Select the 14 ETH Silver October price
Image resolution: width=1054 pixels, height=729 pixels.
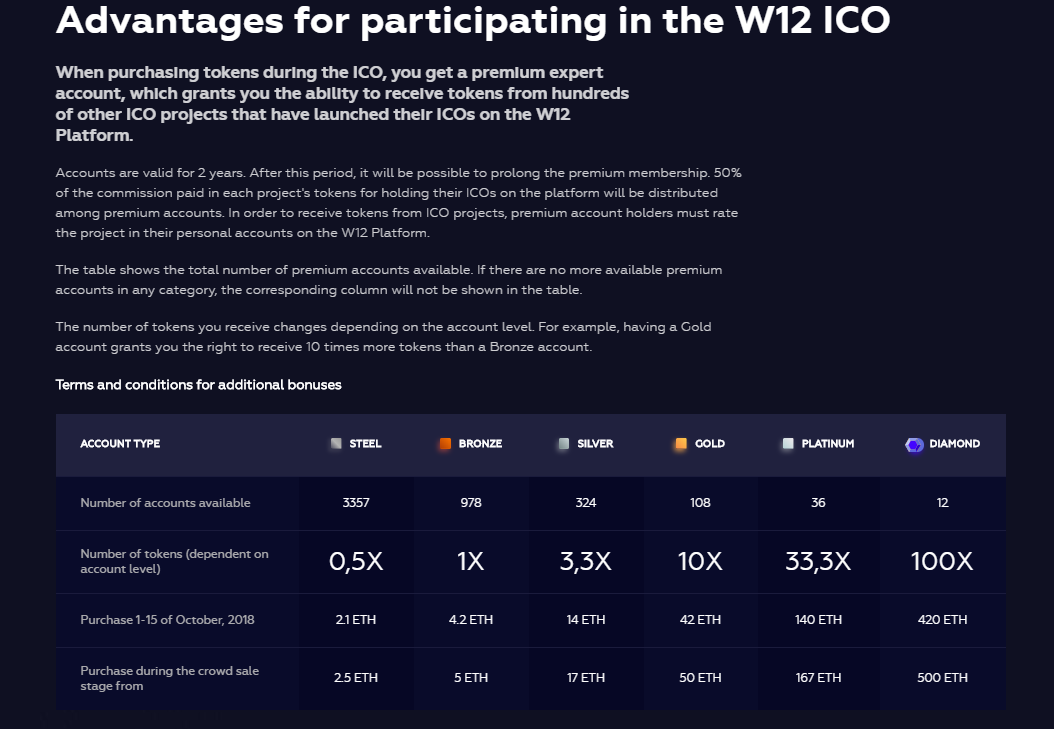586,620
